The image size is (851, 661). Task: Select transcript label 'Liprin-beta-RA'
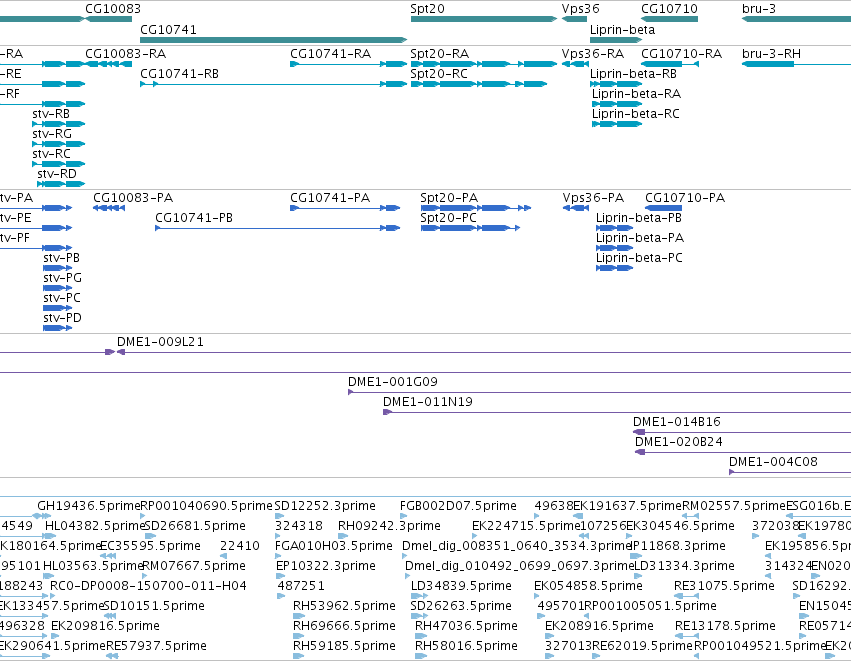coord(637,94)
